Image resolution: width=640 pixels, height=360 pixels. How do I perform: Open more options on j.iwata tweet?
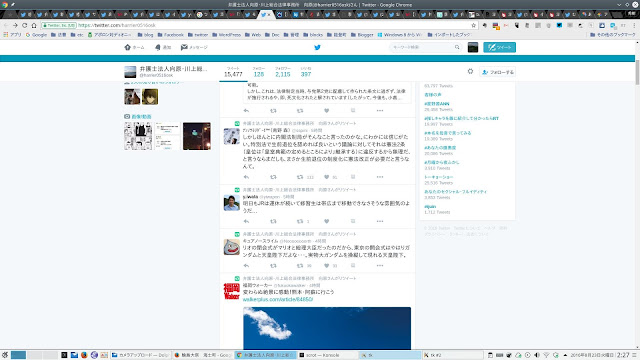pyautogui.click(x=380, y=221)
